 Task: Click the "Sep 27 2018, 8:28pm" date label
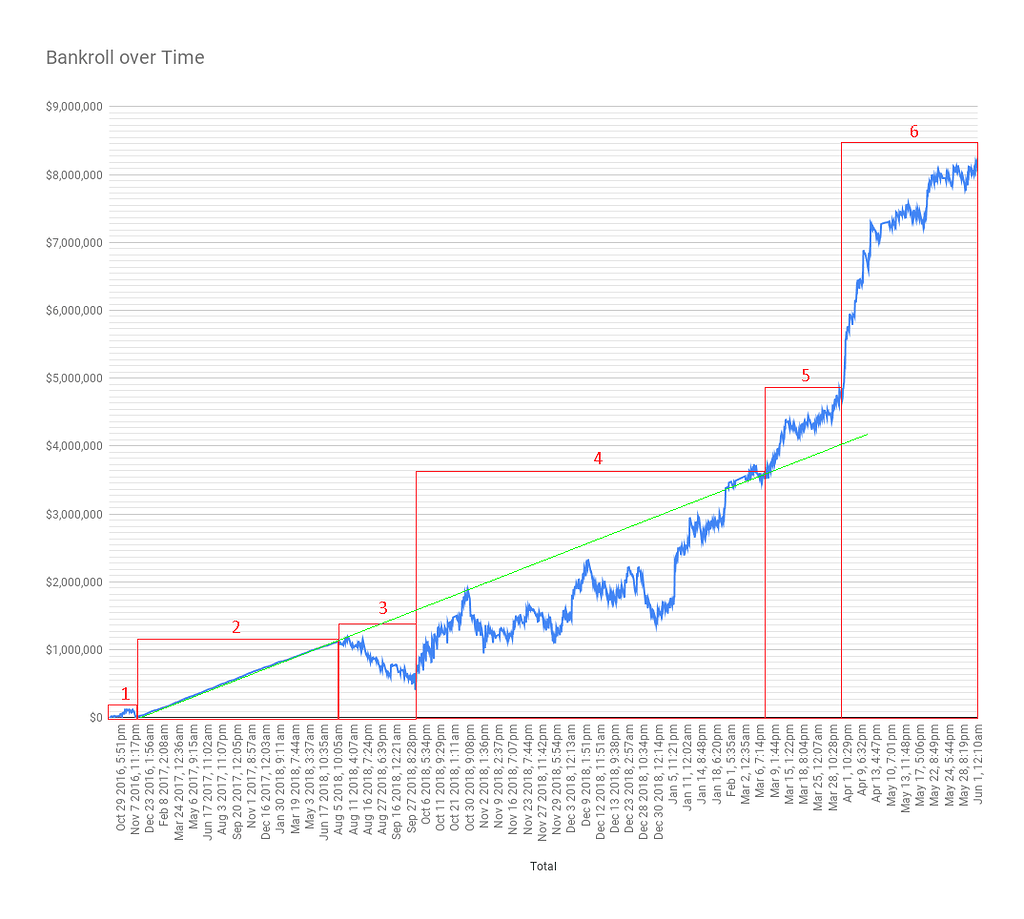[x=411, y=779]
